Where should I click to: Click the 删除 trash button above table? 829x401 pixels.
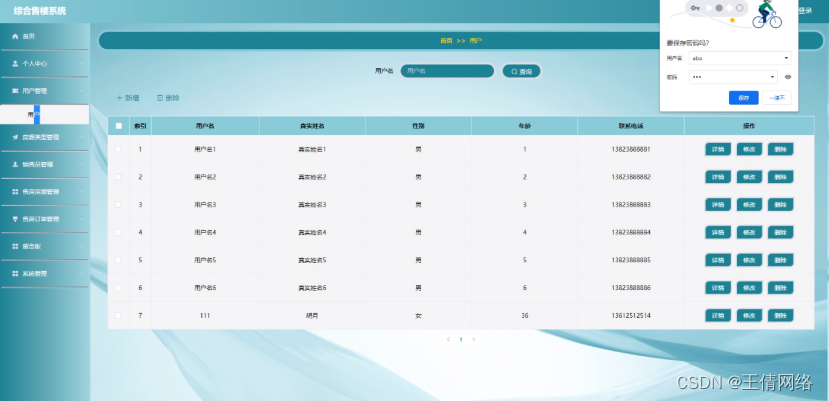(x=168, y=98)
